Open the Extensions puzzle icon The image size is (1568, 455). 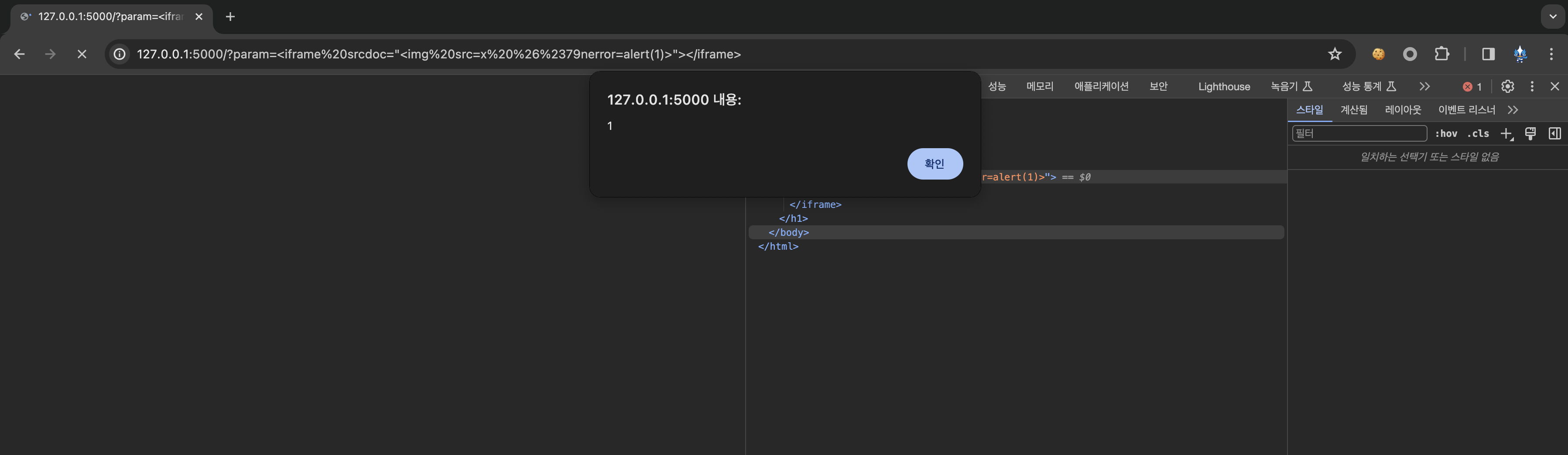[1441, 54]
